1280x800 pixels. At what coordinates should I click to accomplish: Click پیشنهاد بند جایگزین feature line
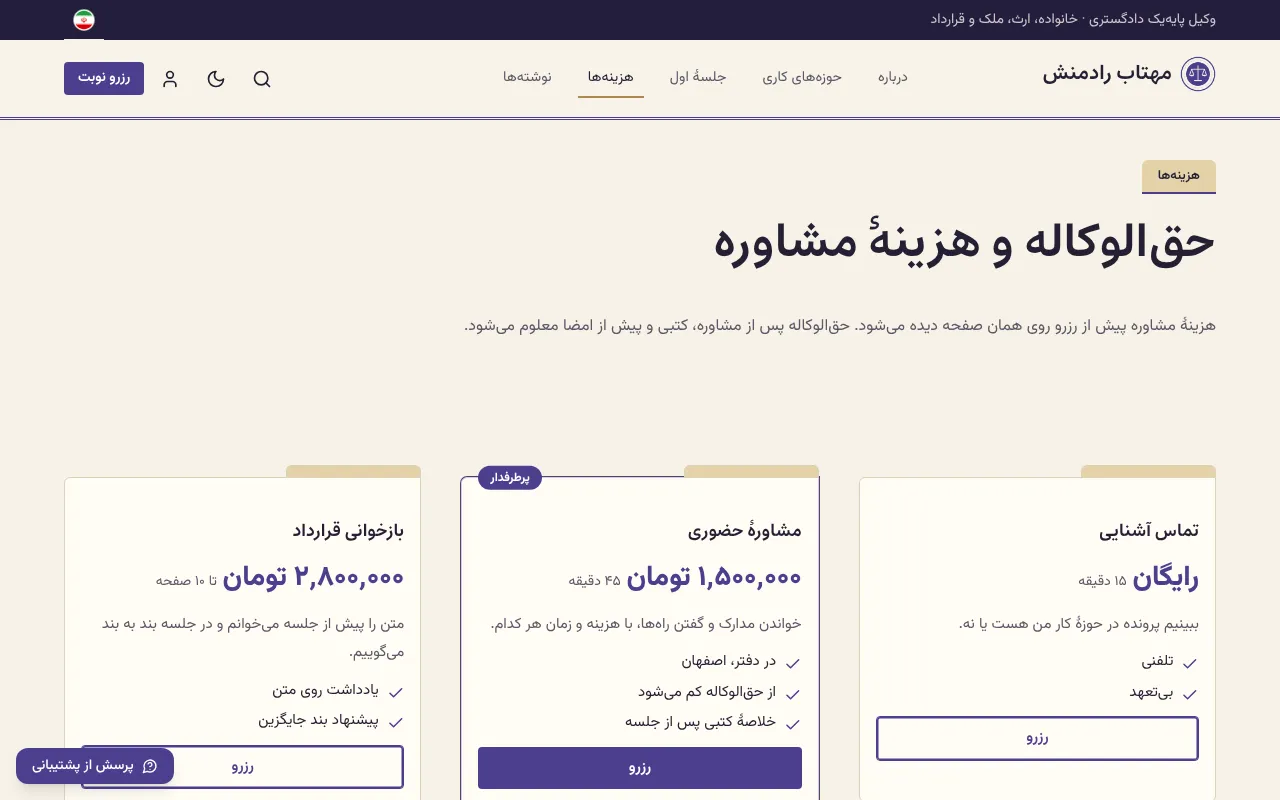point(319,720)
